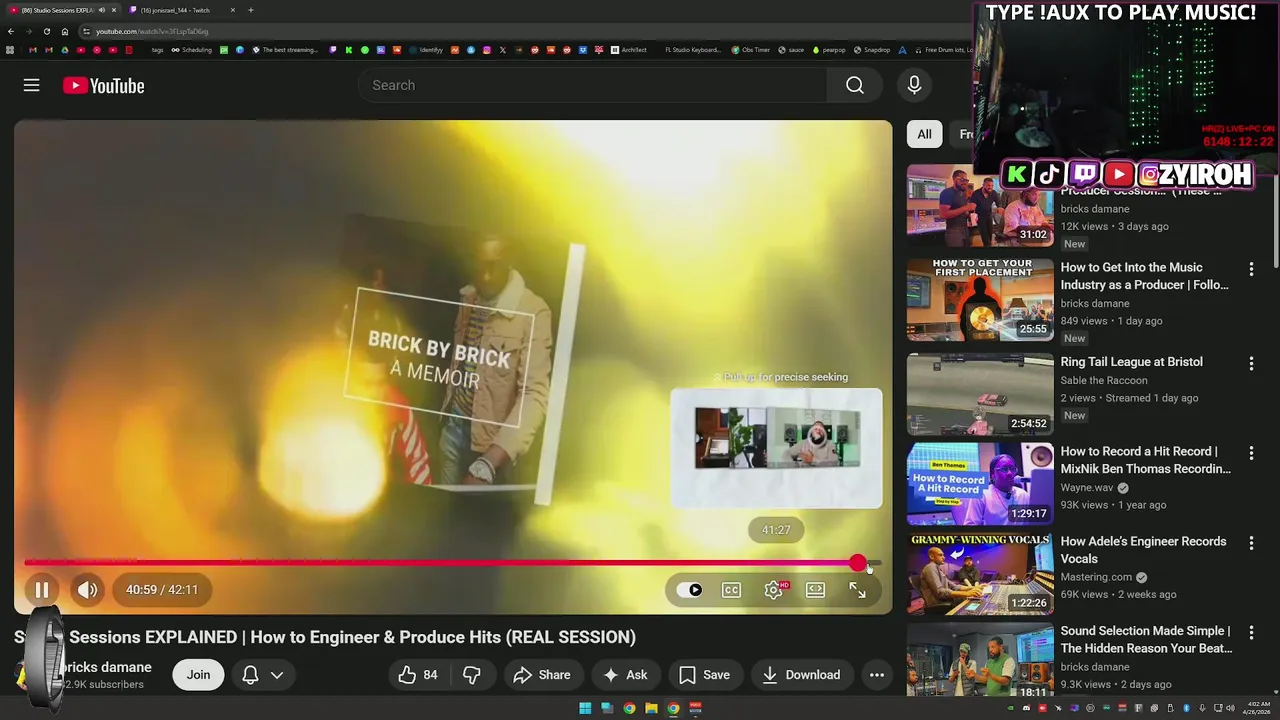Open the Identifyy bookmark

(426, 50)
